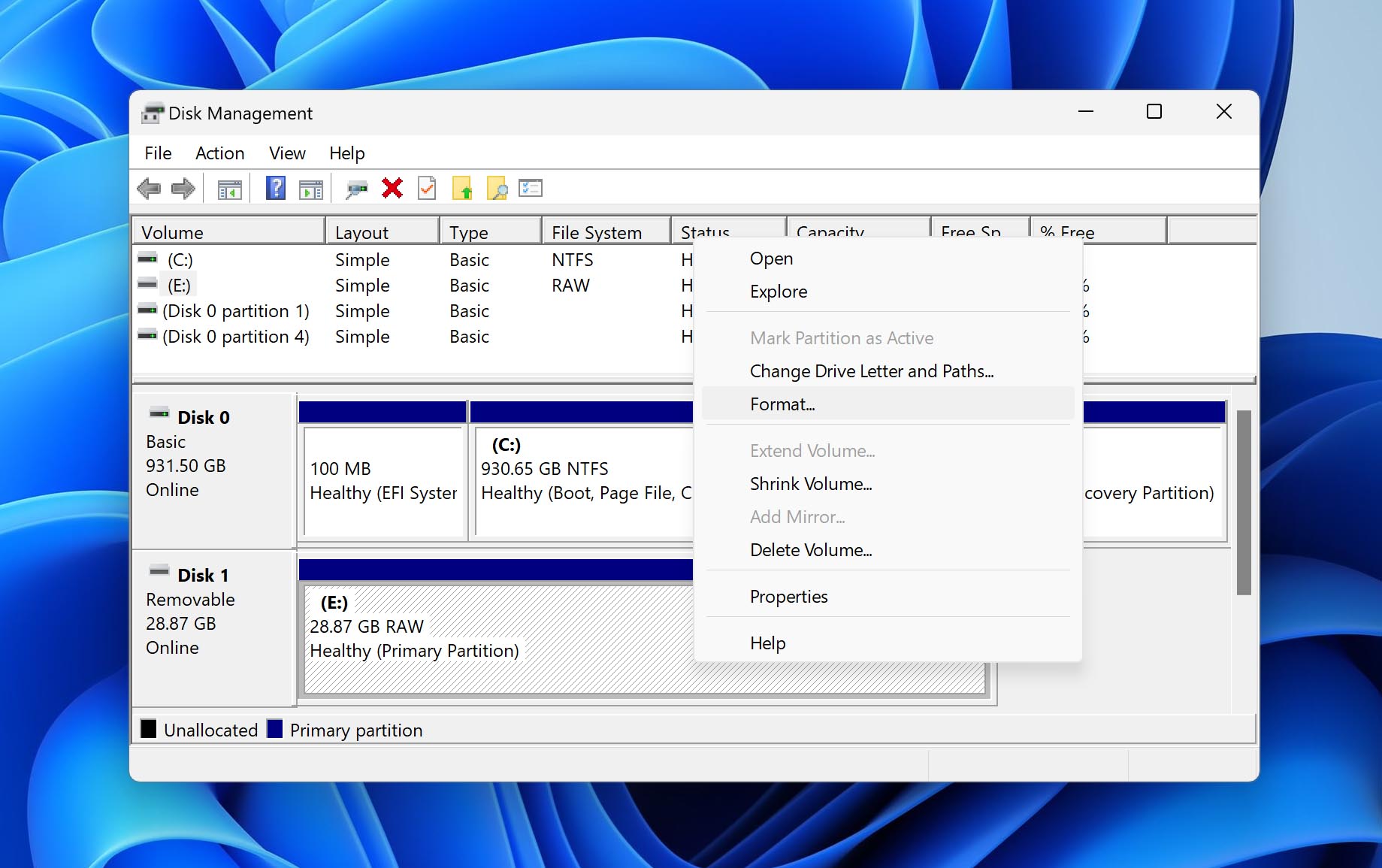Select Format... in the context menu

pos(888,404)
